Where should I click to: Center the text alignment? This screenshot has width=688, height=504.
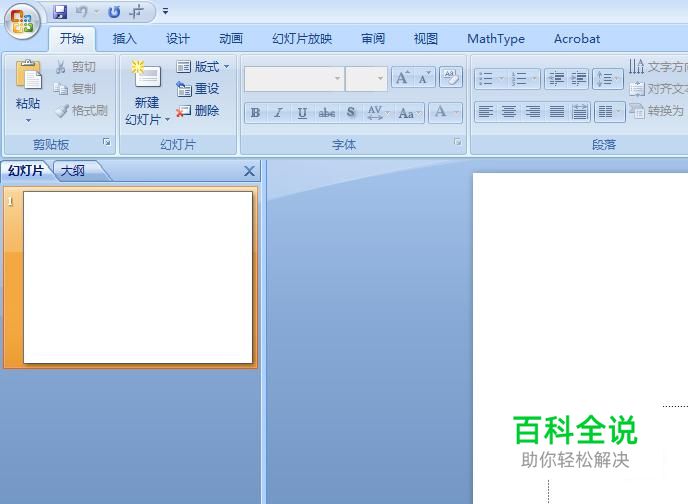coord(509,111)
